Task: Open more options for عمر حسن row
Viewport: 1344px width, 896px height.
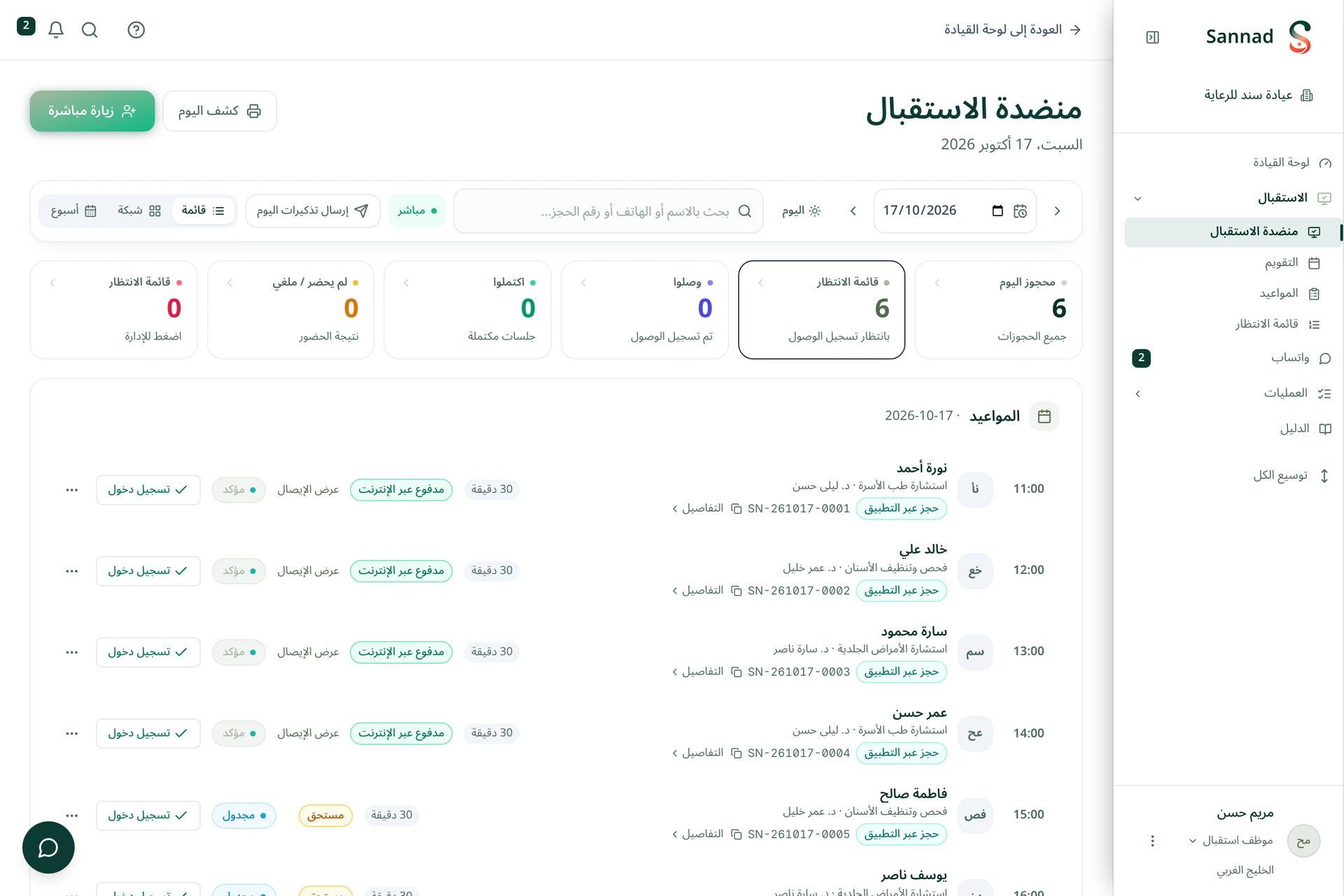Action: coord(71,734)
